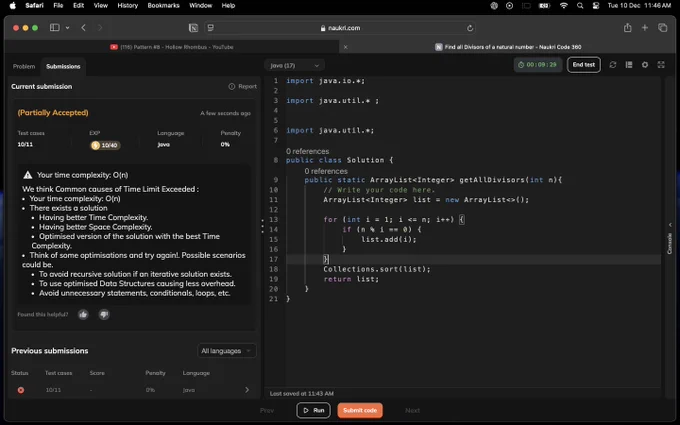Viewport: 680px width, 425px height.
Task: Open Safari share icon
Action: [628, 28]
